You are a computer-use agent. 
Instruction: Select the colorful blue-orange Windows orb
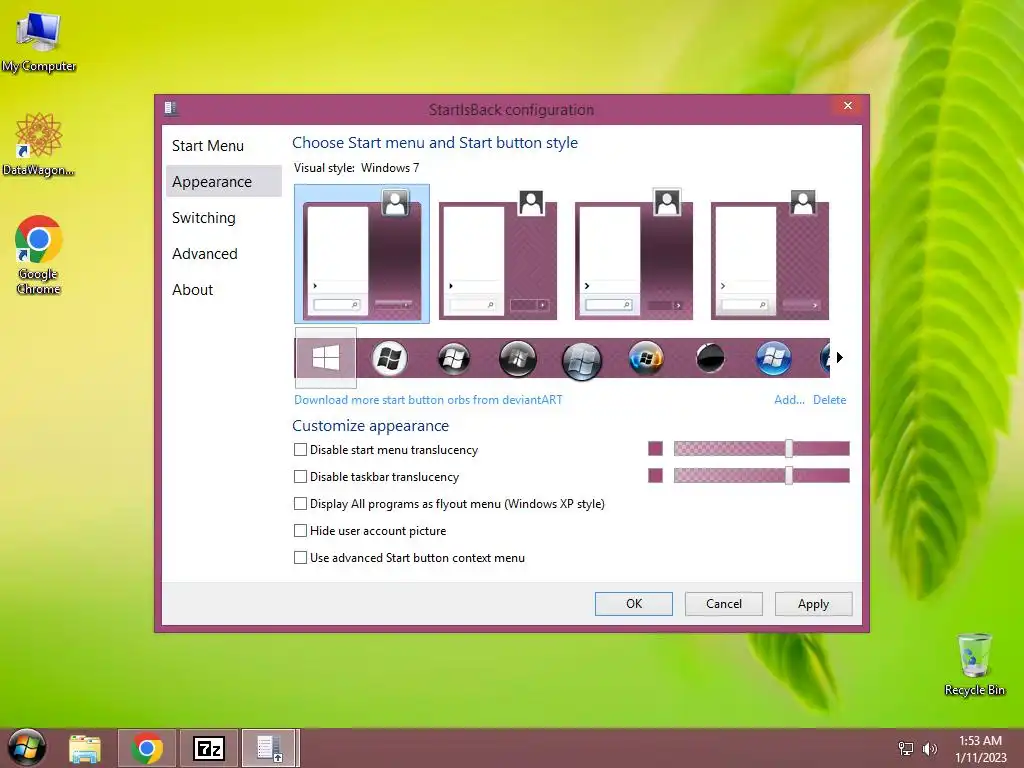click(646, 358)
